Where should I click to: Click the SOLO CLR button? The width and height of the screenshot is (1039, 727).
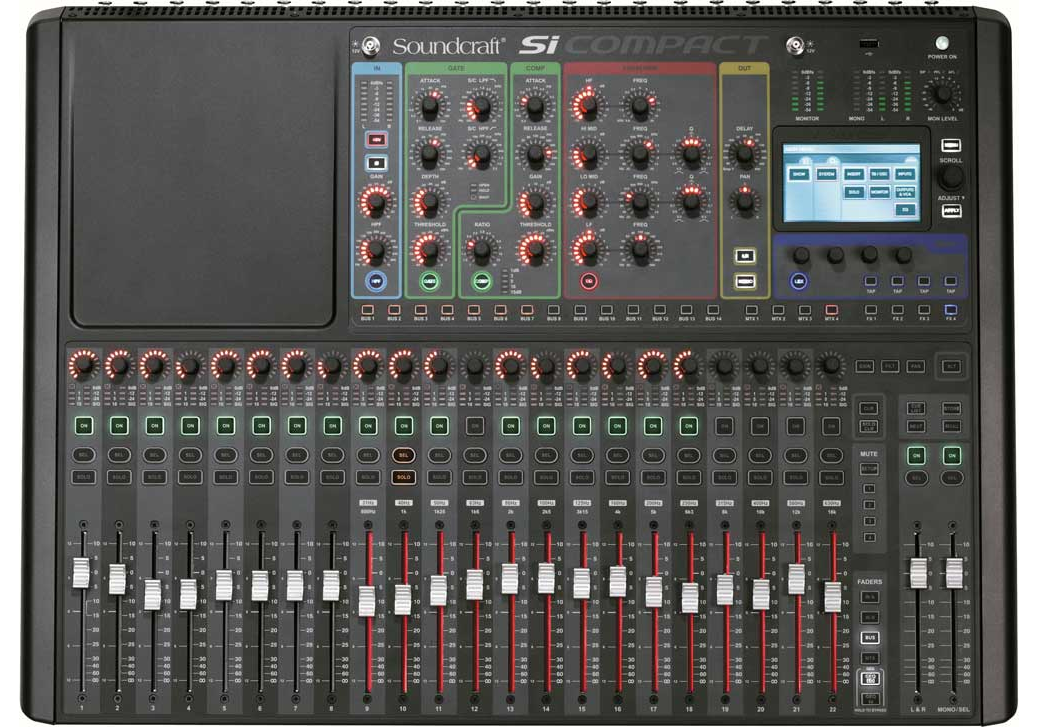[869, 426]
